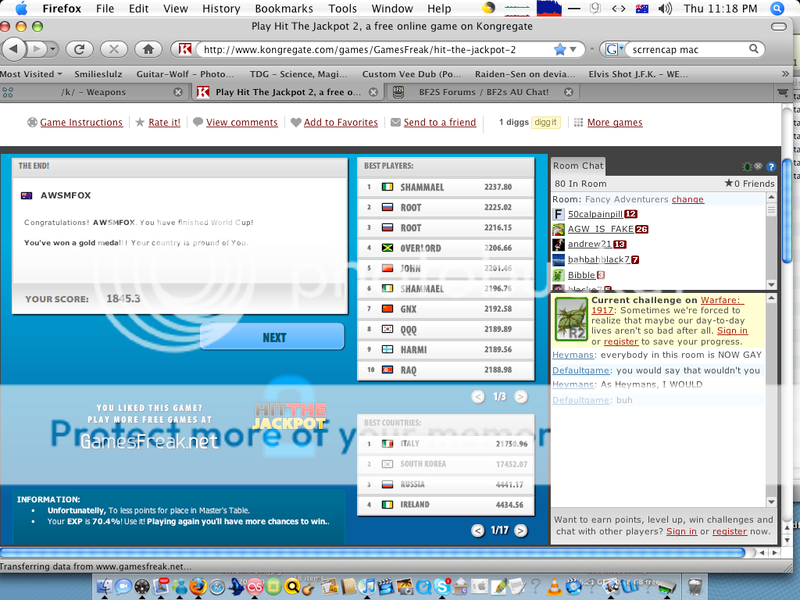Image resolution: width=800 pixels, height=600 pixels.
Task: Click the GamesFreak.net logo text
Action: pos(149,441)
